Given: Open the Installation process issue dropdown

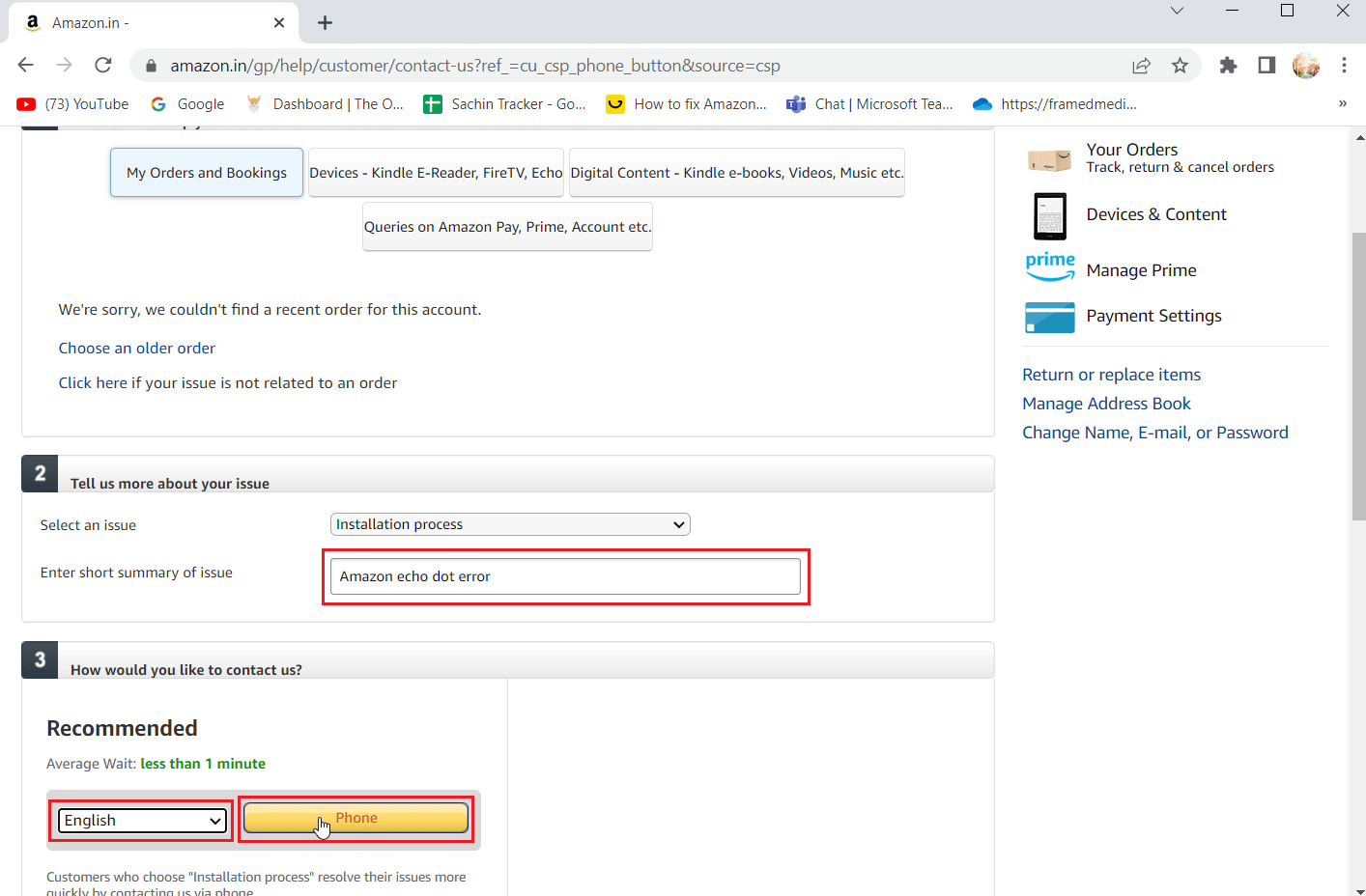Looking at the screenshot, I should (510, 524).
